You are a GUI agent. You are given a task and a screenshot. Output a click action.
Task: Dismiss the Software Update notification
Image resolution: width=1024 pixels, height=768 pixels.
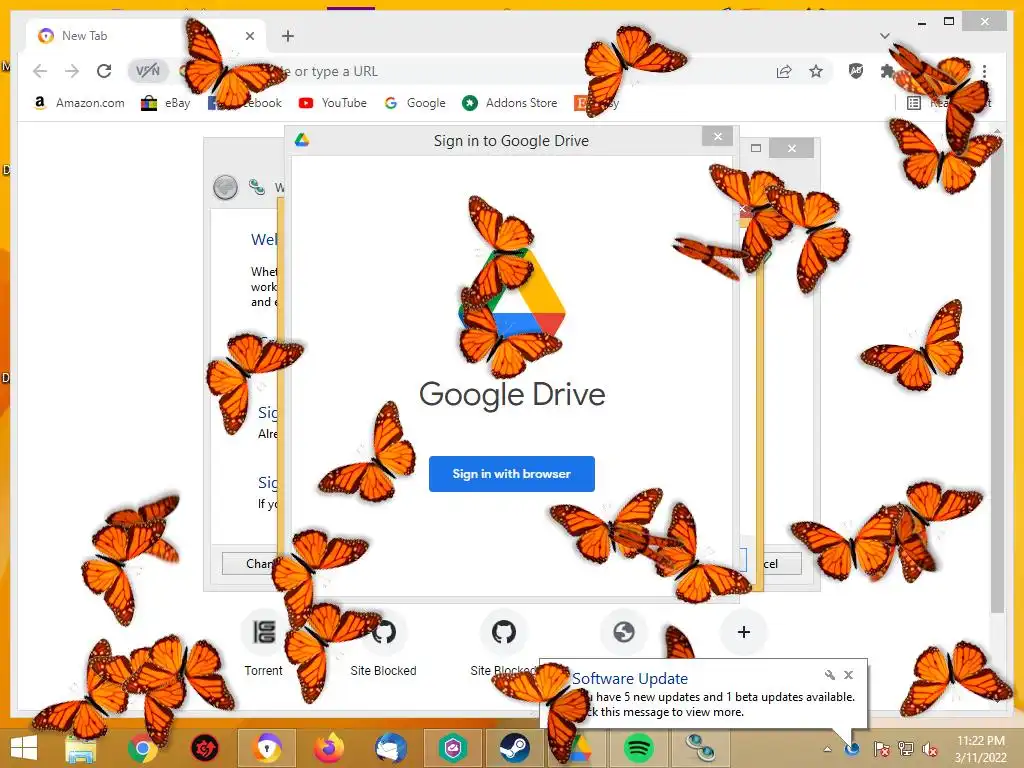(x=848, y=675)
